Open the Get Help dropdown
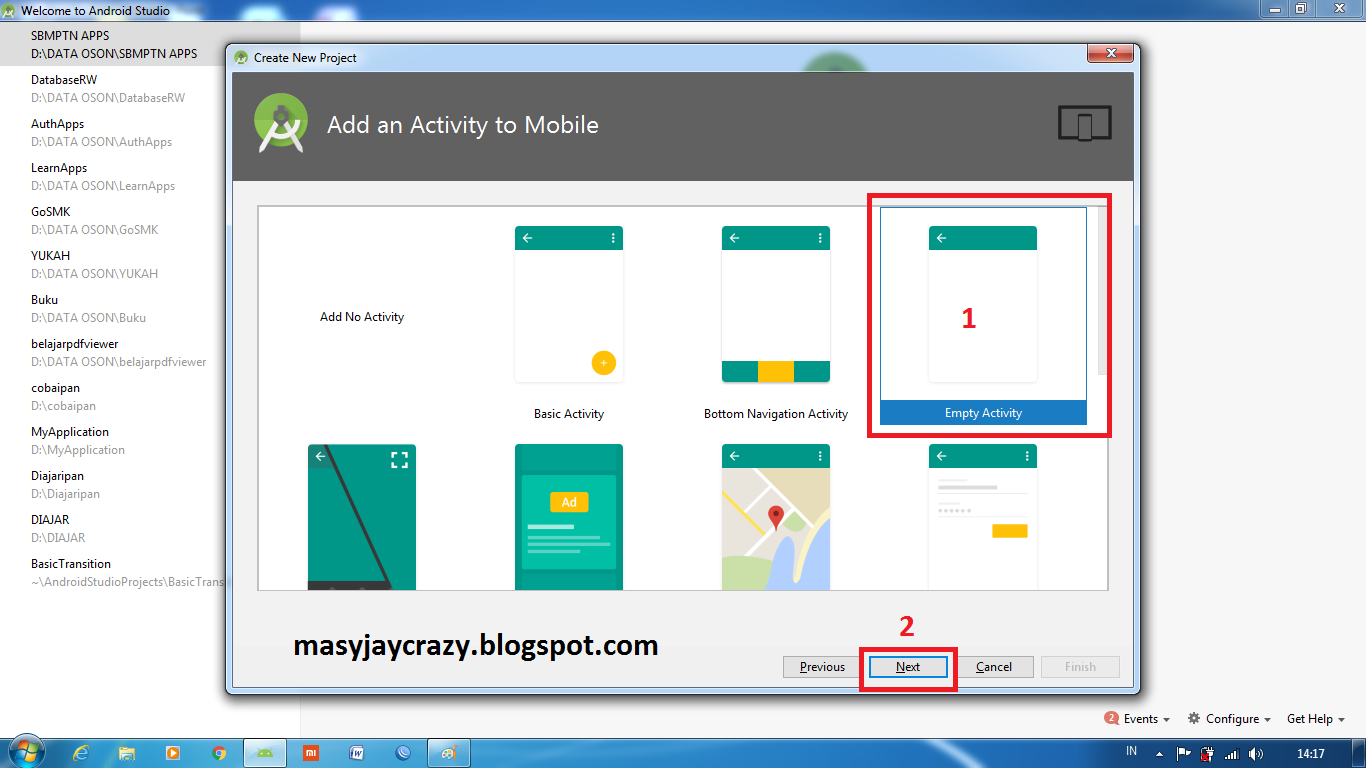 [x=1316, y=719]
